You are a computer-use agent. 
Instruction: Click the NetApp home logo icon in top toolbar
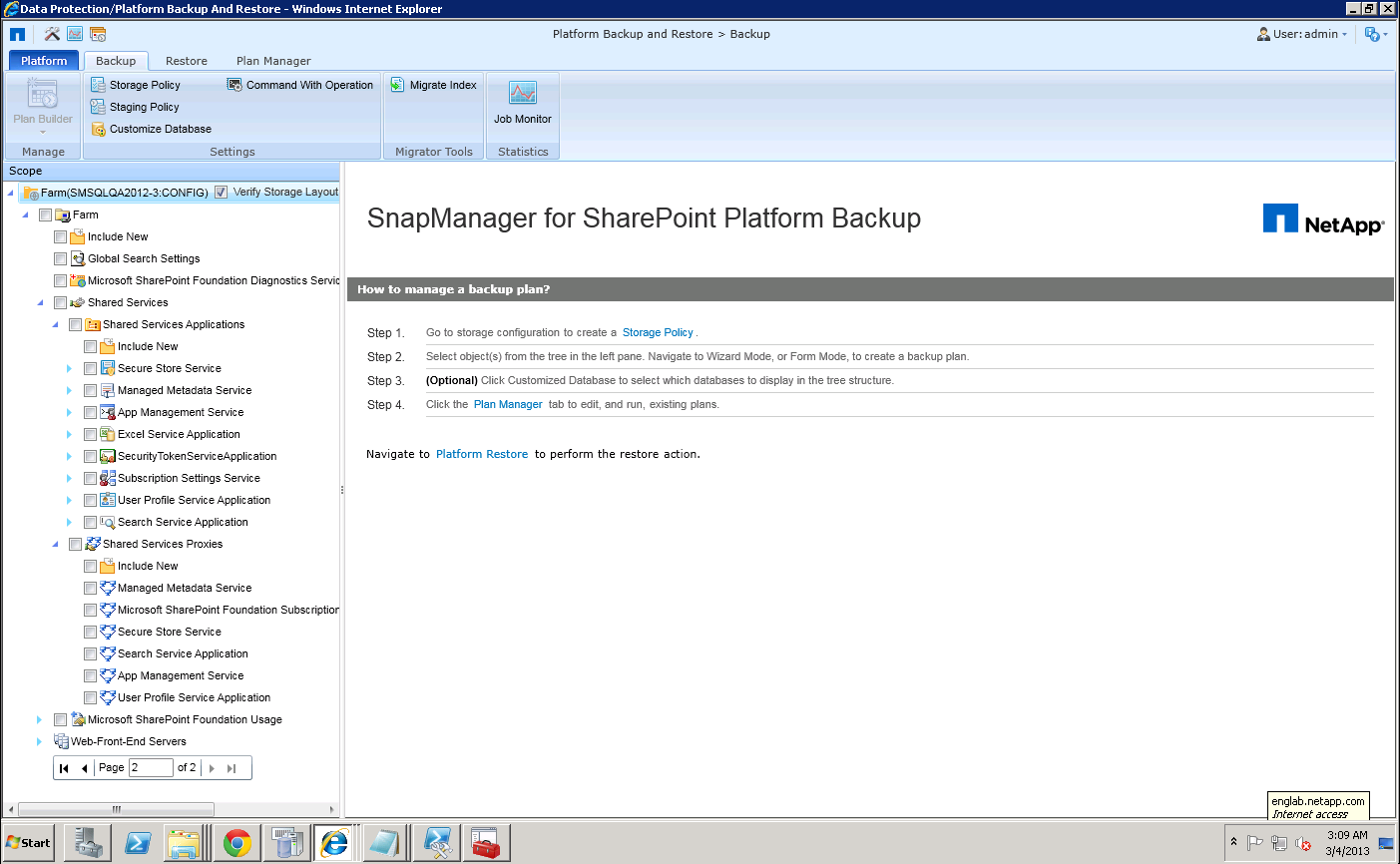click(17, 34)
